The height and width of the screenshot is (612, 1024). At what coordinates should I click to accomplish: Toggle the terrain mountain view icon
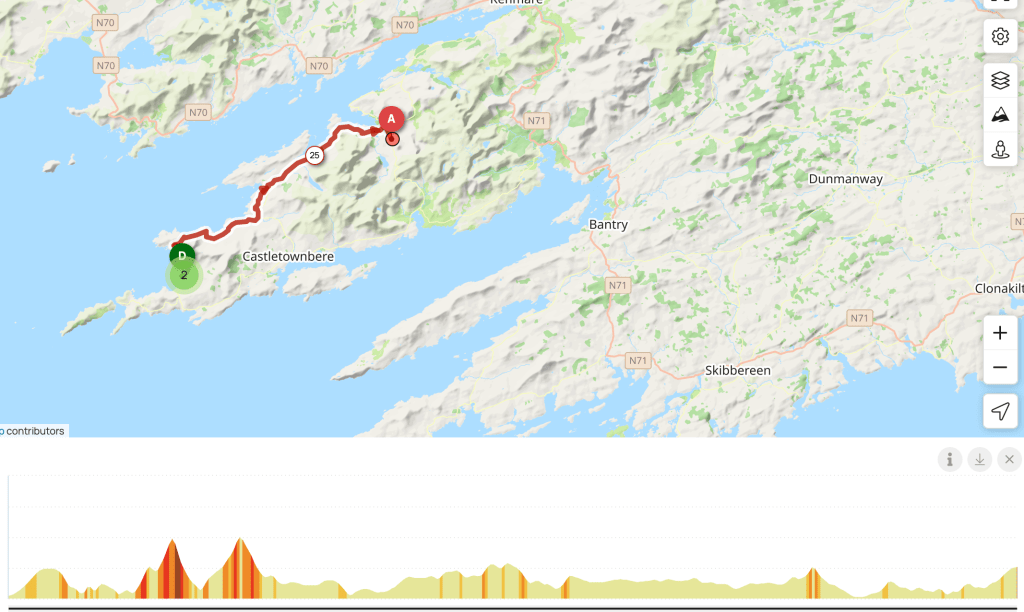1000,115
